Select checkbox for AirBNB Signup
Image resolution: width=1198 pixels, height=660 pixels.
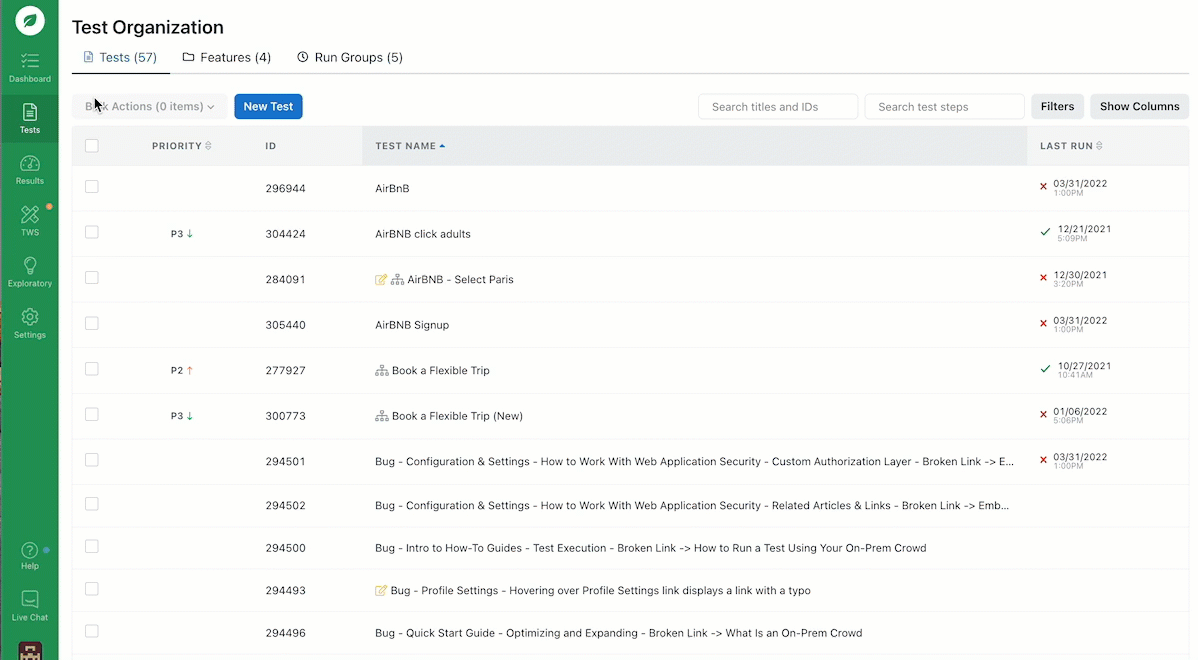tap(92, 323)
